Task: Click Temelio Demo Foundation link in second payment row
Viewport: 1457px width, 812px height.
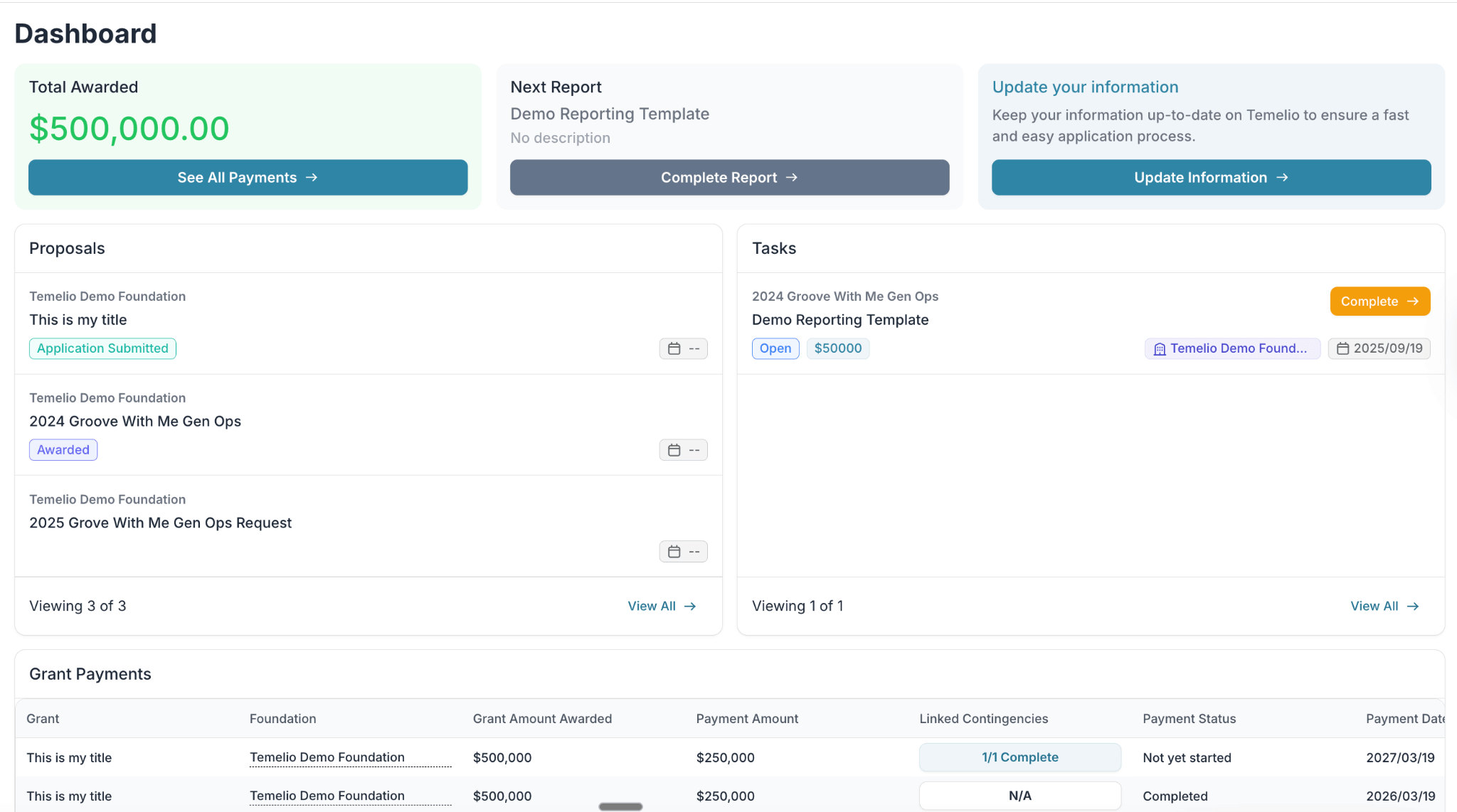Action: [327, 796]
